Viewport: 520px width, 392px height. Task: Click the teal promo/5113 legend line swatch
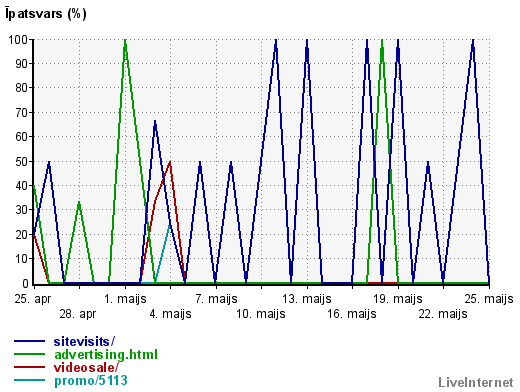point(29,380)
